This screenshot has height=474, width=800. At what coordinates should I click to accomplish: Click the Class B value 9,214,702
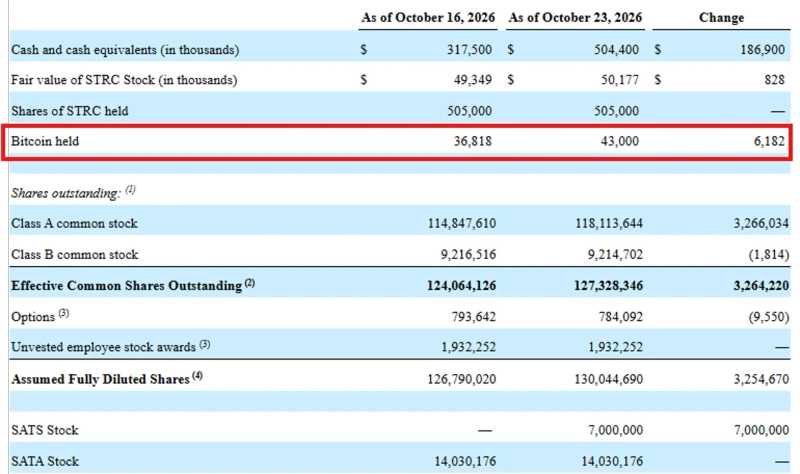click(x=615, y=255)
